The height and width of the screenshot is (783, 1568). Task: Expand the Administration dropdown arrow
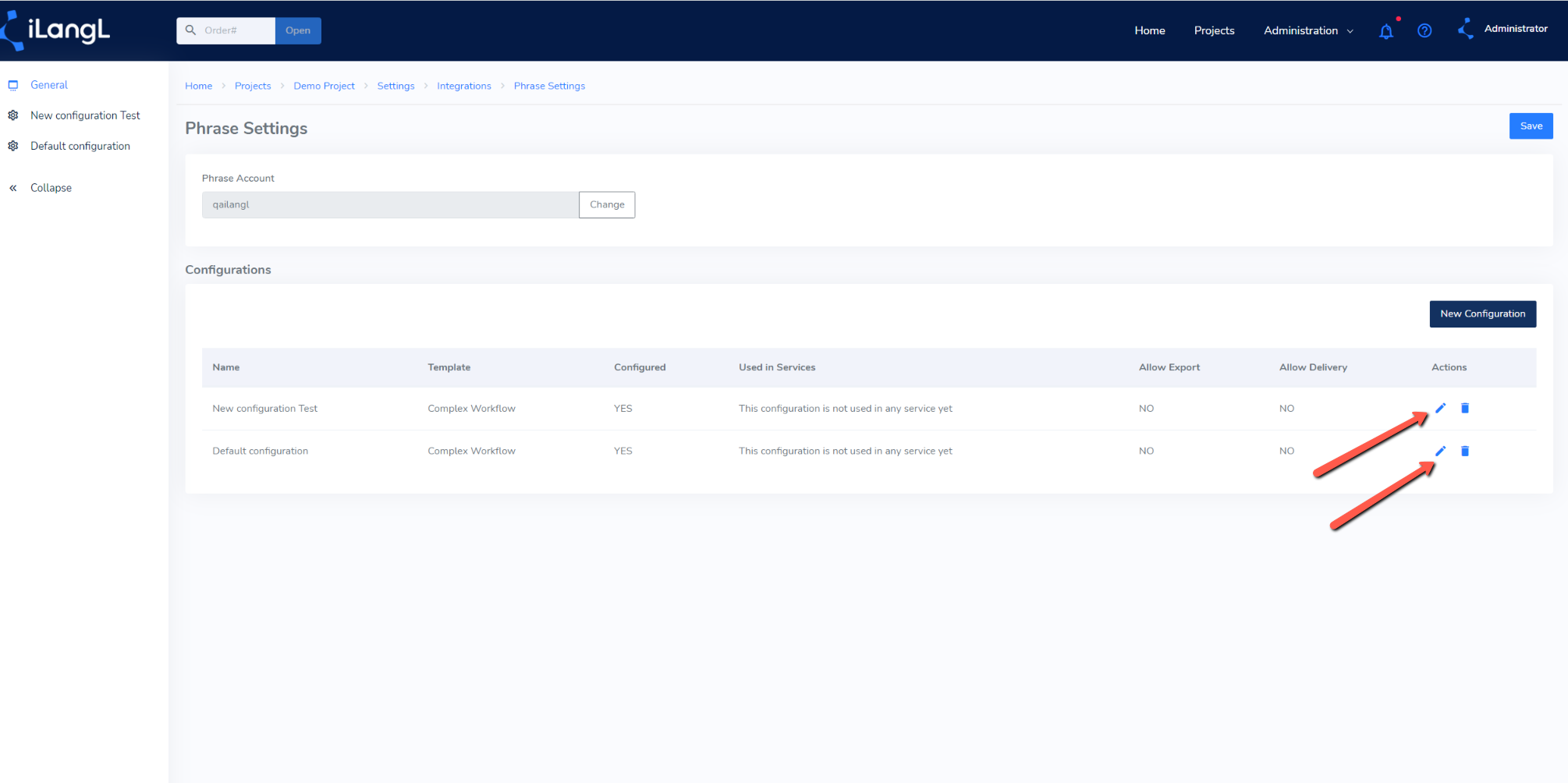pyautogui.click(x=1350, y=31)
